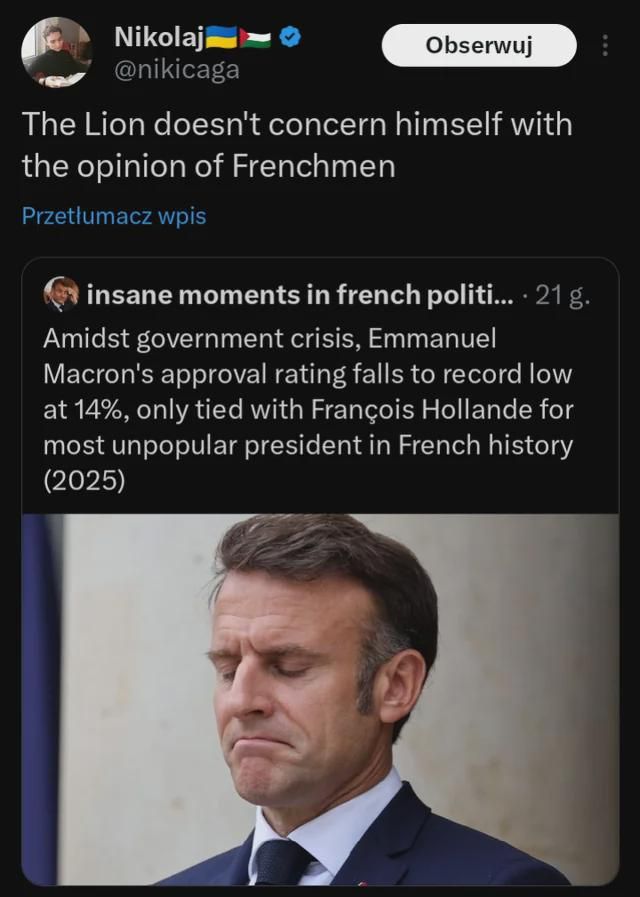Click the "(2025)" text in quoted post
The image size is (640, 897).
click(85, 481)
